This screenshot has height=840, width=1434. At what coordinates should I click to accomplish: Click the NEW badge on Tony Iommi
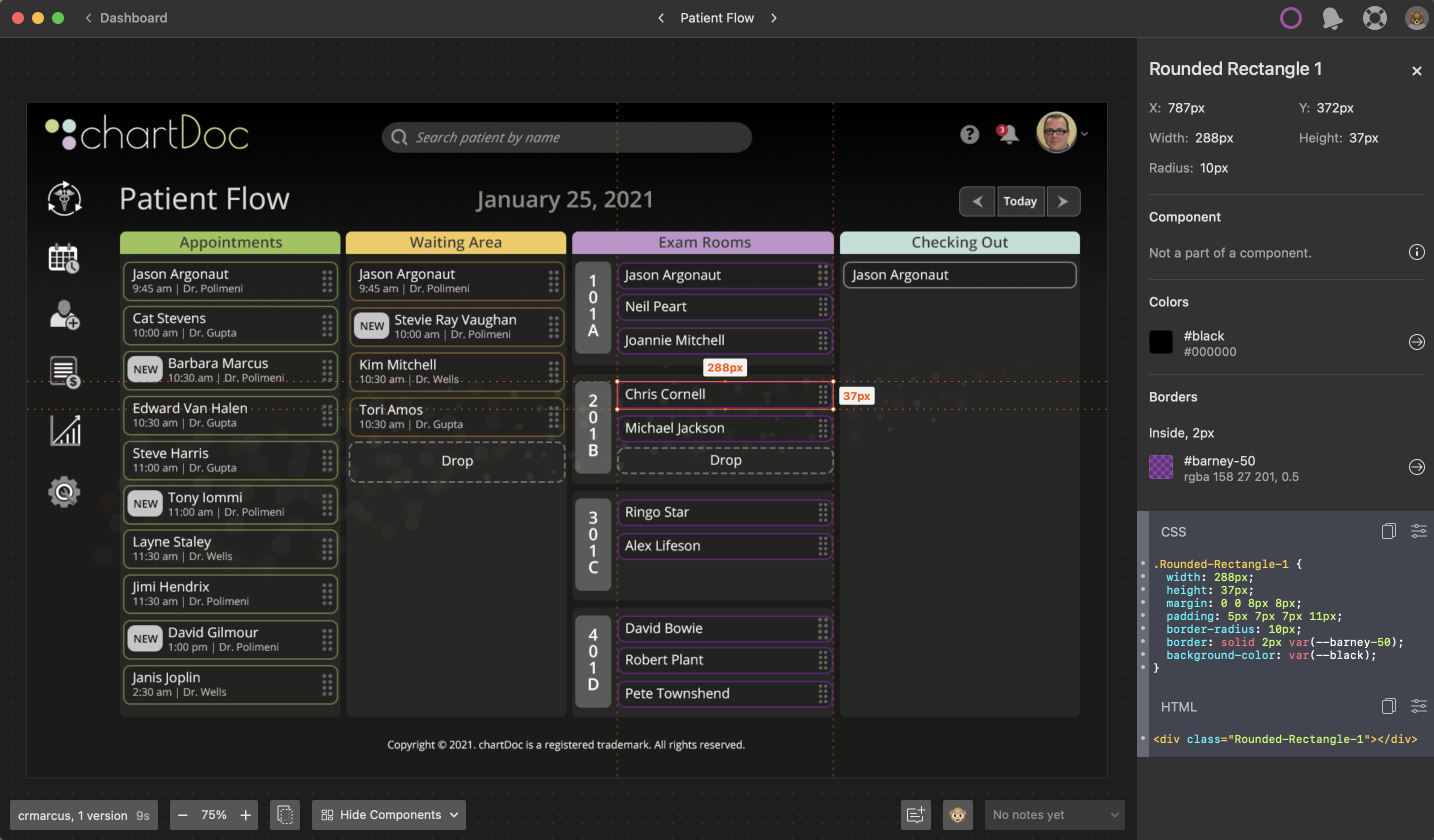pyautogui.click(x=145, y=503)
